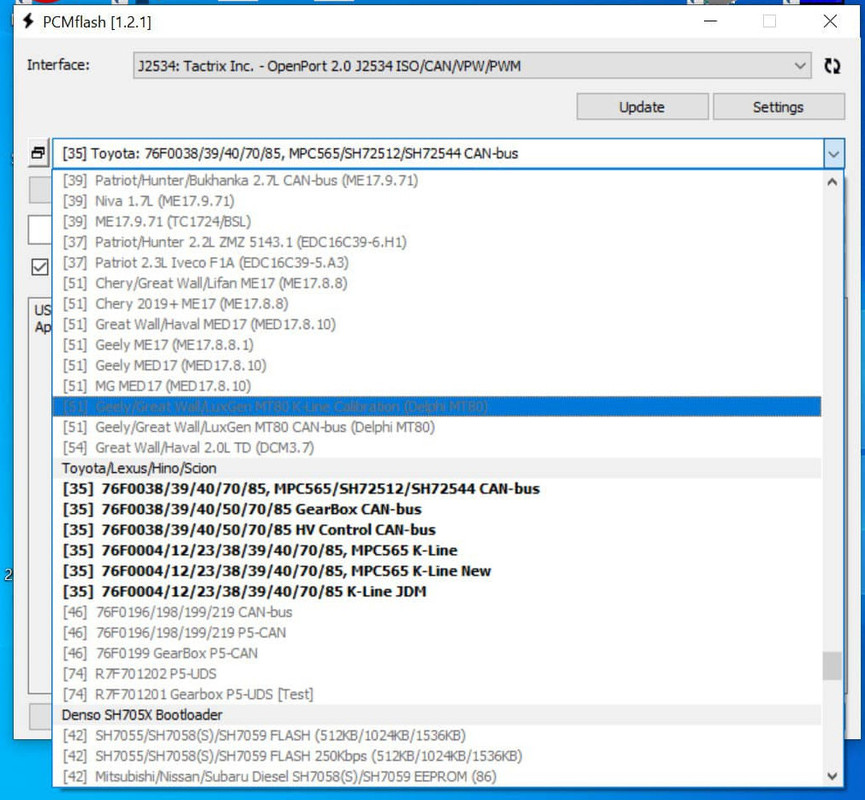Click the list scrollbar down arrow
The image size is (865, 800).
832,776
